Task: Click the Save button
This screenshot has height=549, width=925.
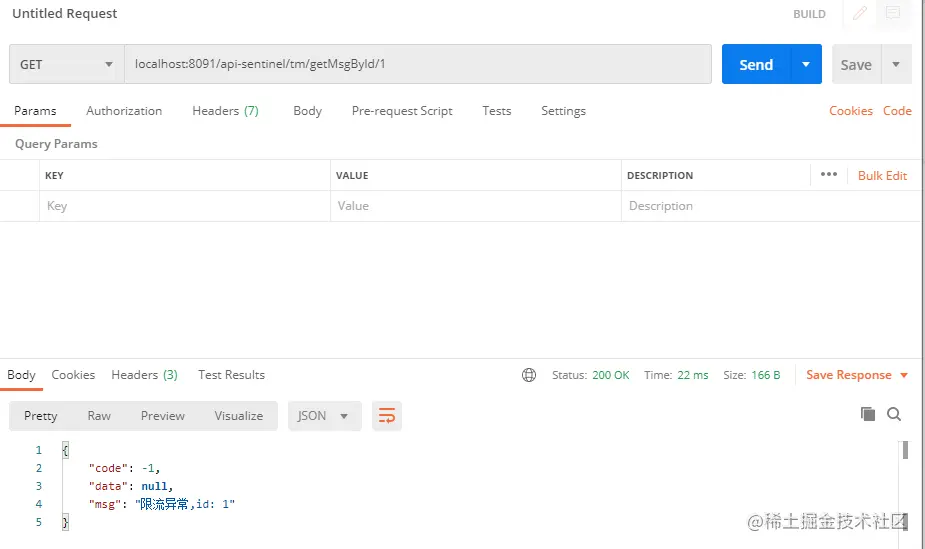Action: 857,64
